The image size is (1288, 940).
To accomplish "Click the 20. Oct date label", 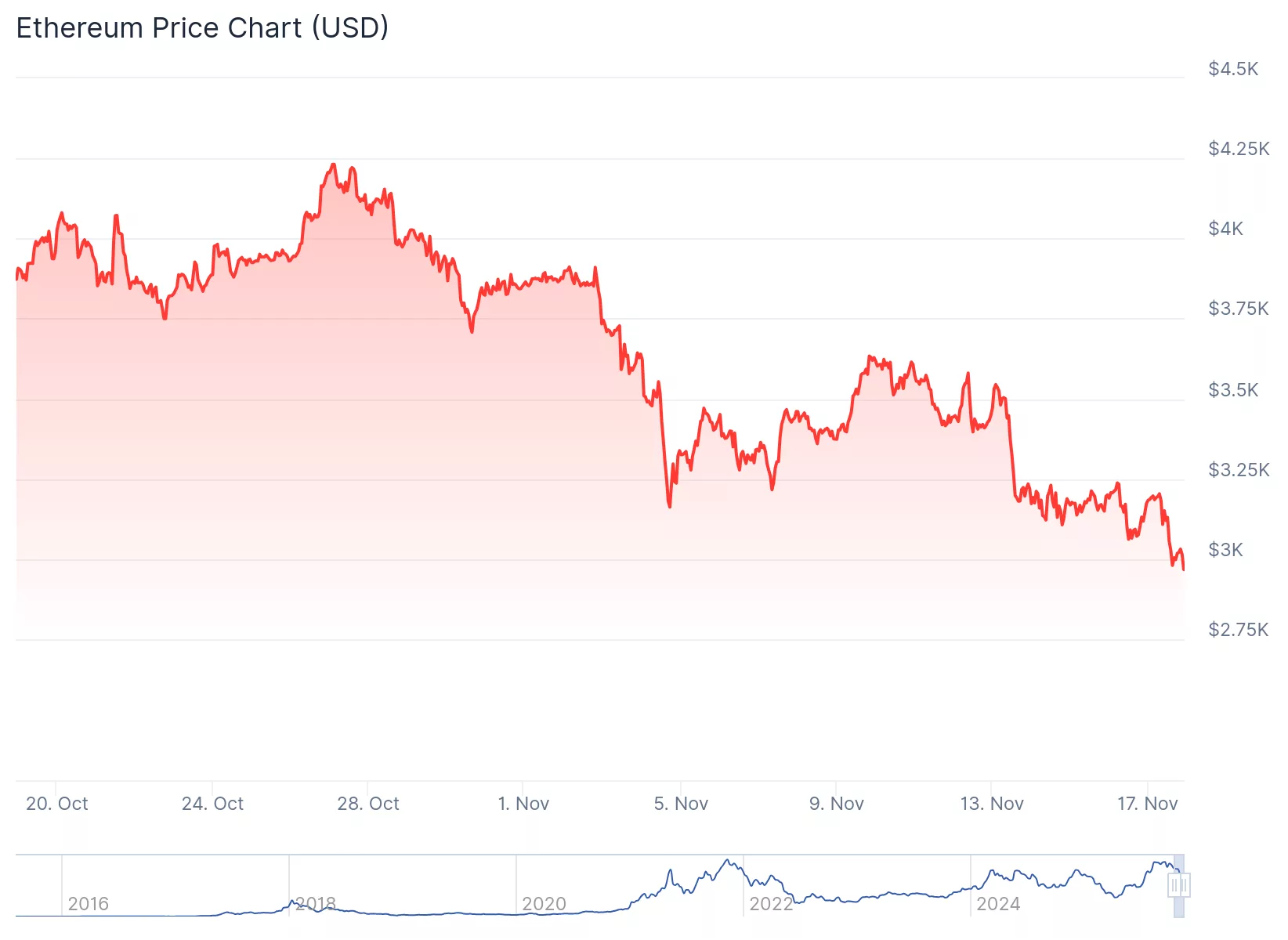I will click(x=56, y=804).
